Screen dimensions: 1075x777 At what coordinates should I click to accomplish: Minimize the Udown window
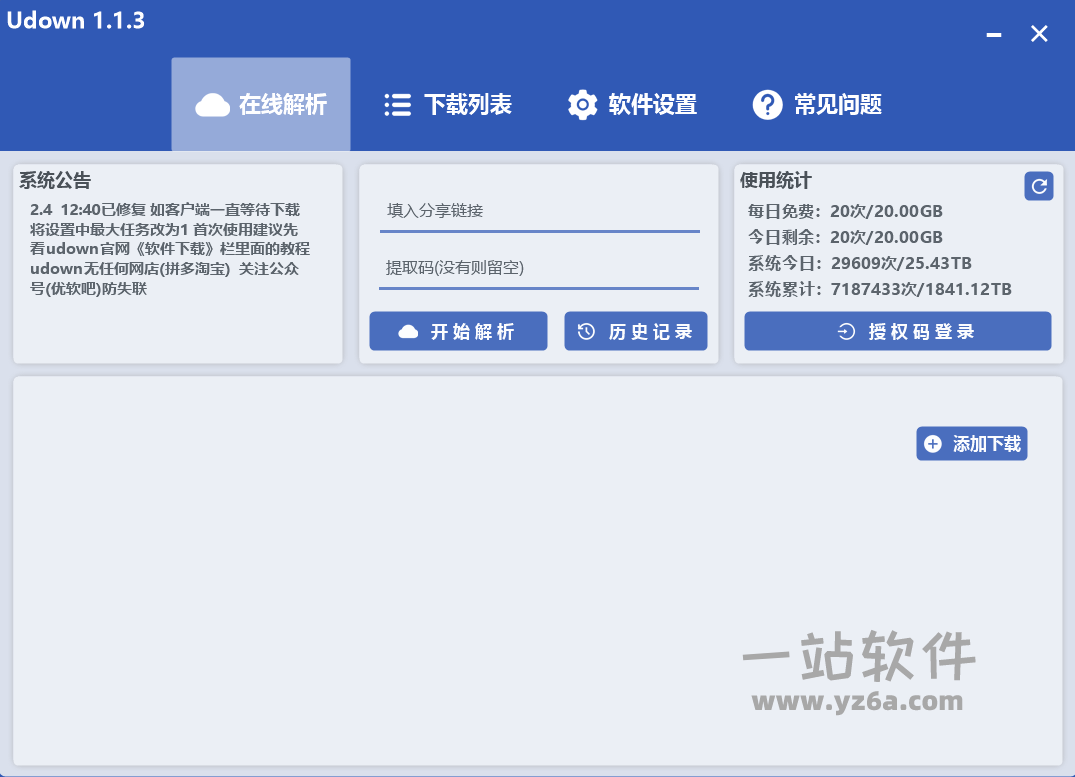tap(994, 34)
